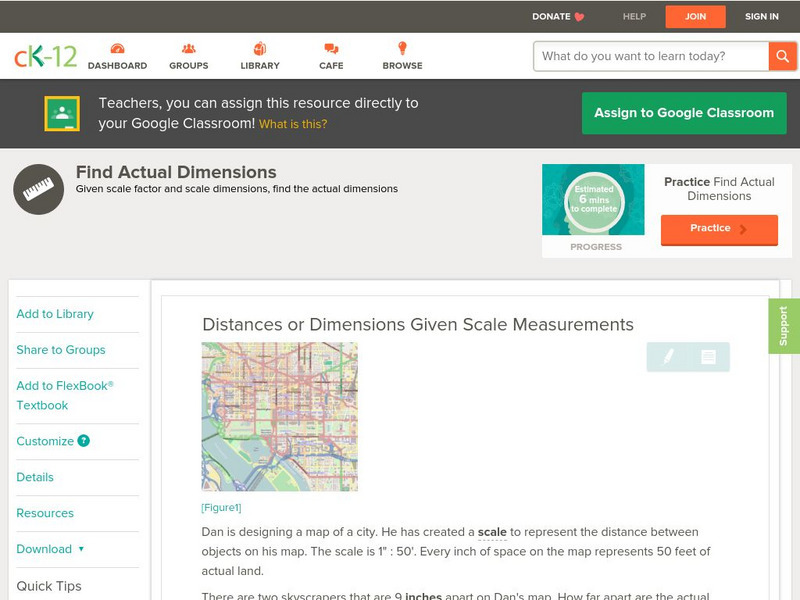Open the Support side tab
The image size is (800, 600).
click(783, 326)
